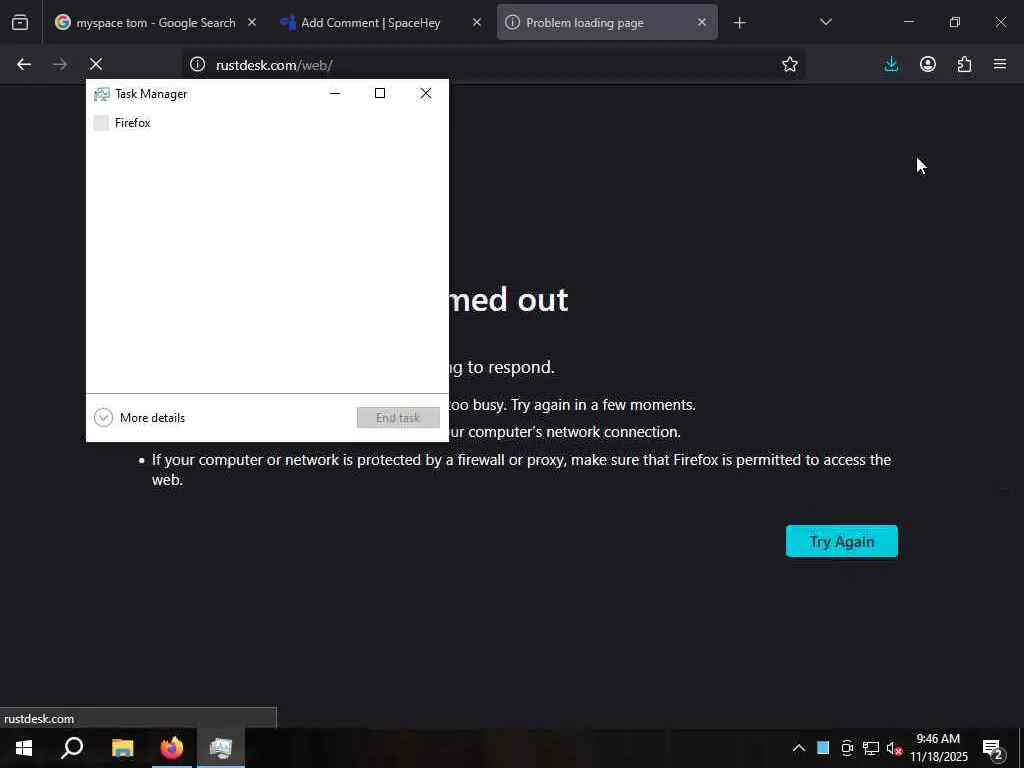This screenshot has height=768, width=1024.
Task: Switch to Add Comment SpaceHey tab
Action: [381, 23]
